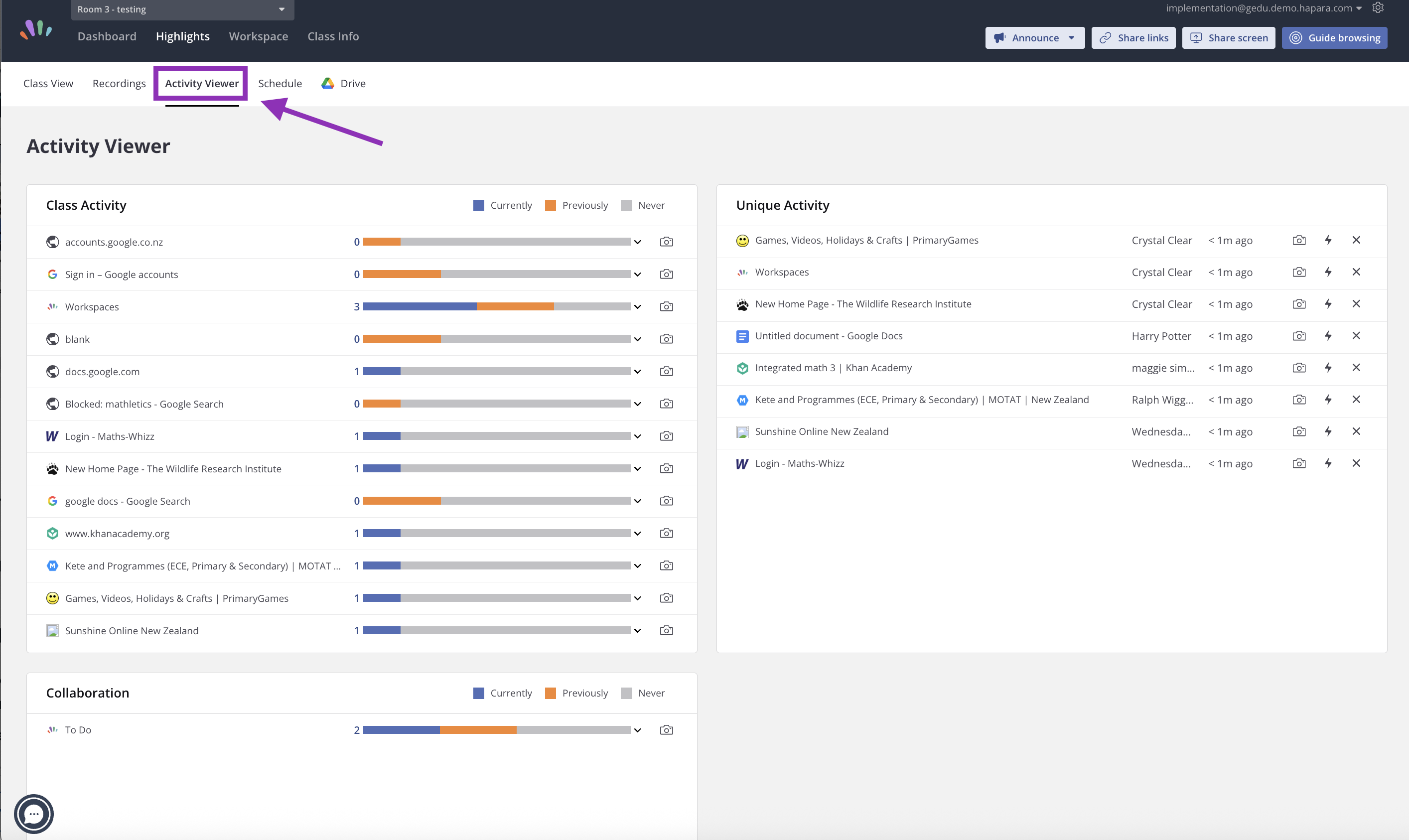1409x840 pixels.
Task: Open the Announce dropdown arrow
Action: click(x=1072, y=38)
